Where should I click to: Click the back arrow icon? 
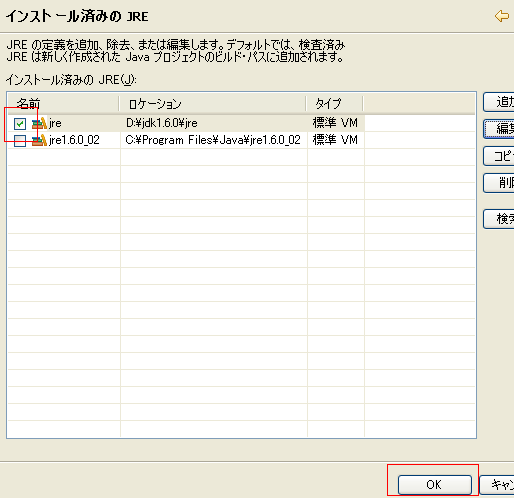click(502, 16)
